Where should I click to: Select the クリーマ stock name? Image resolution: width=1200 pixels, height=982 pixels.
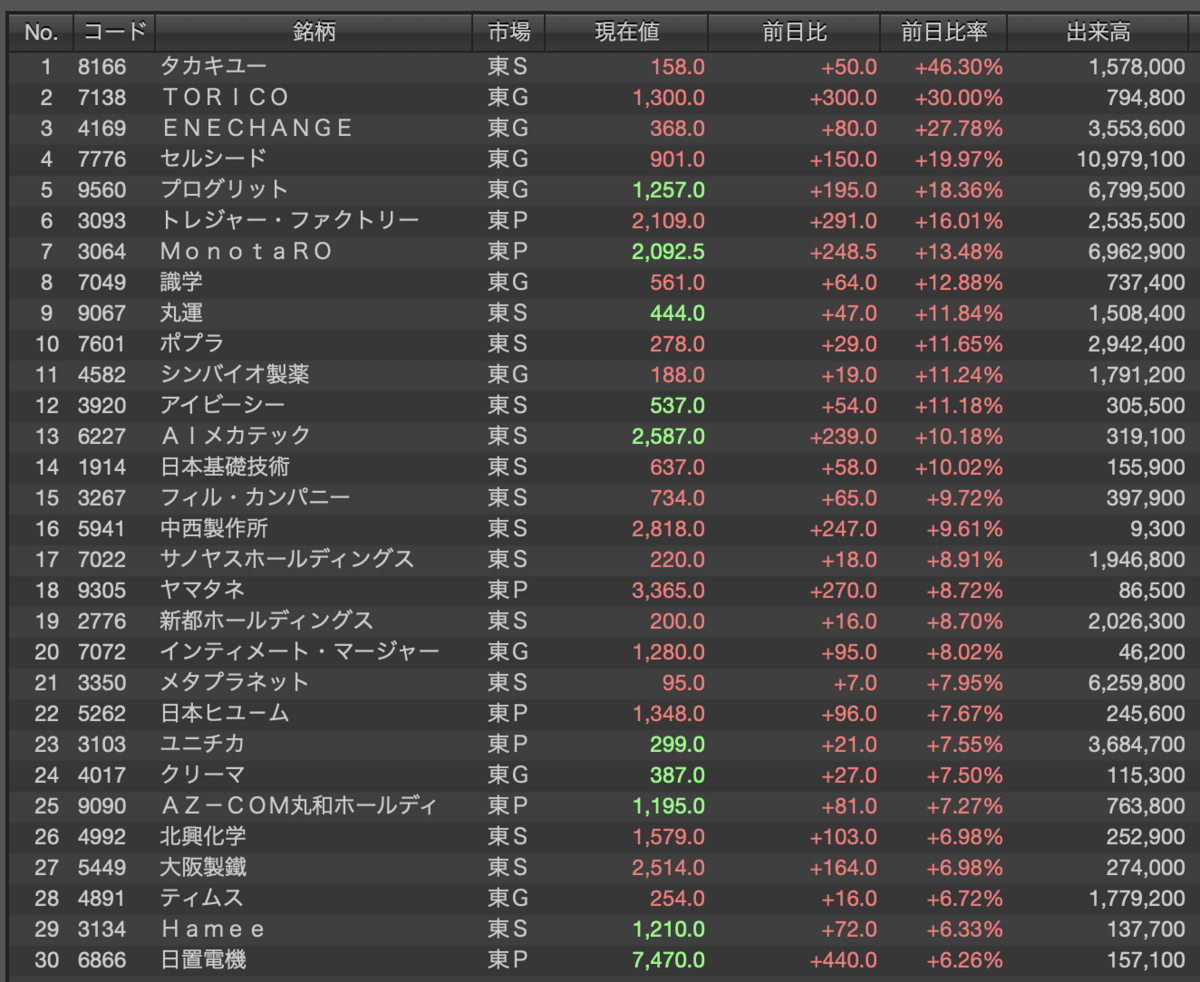point(202,775)
